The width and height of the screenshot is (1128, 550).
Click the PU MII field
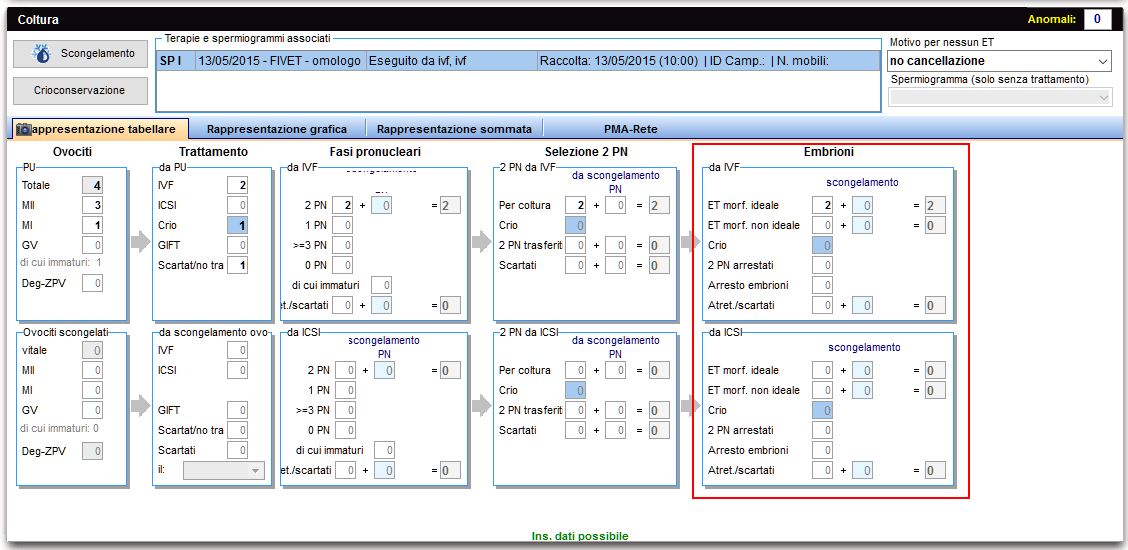coord(94,206)
